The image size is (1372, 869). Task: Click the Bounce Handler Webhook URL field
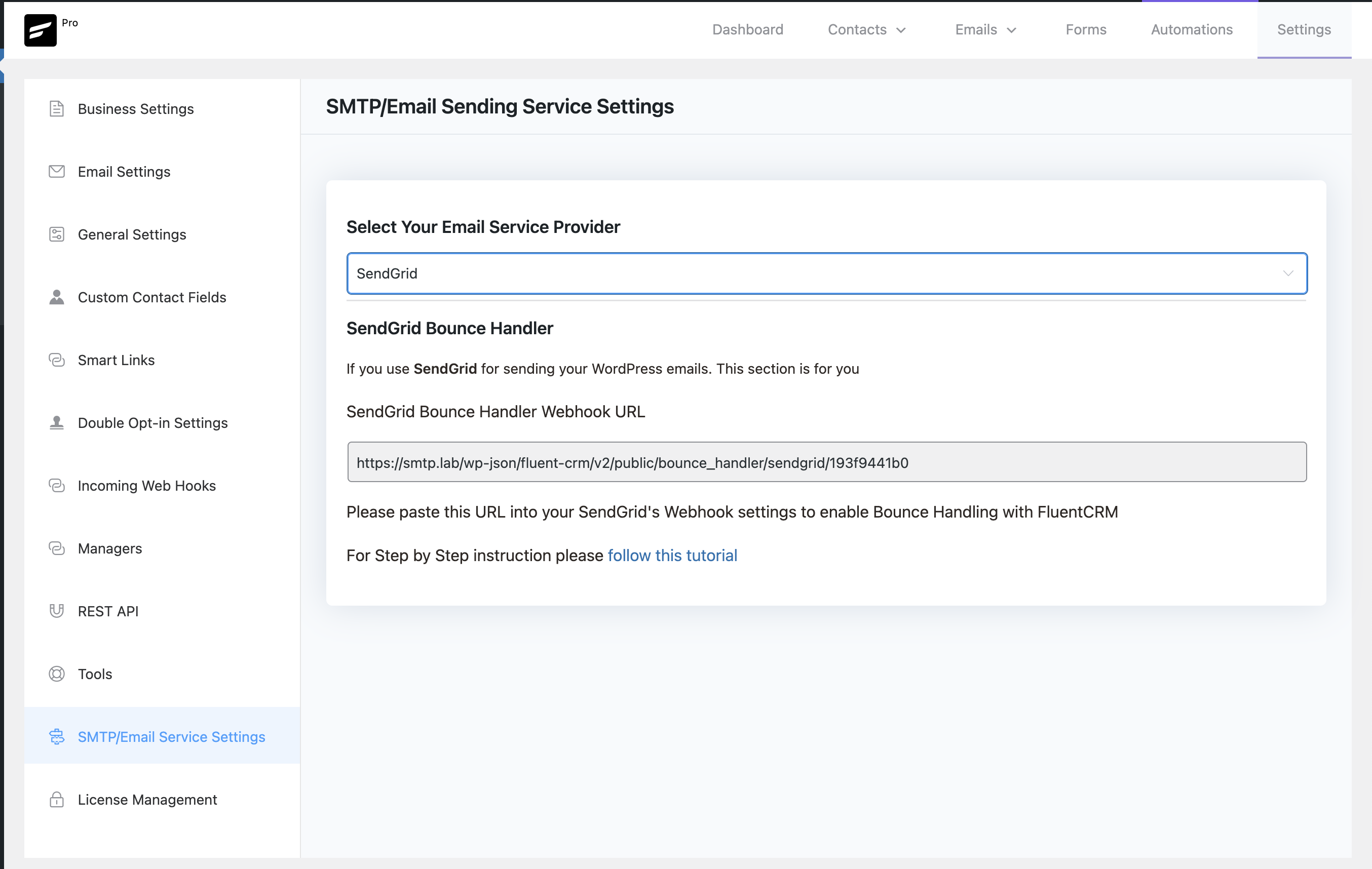pyautogui.click(x=826, y=462)
